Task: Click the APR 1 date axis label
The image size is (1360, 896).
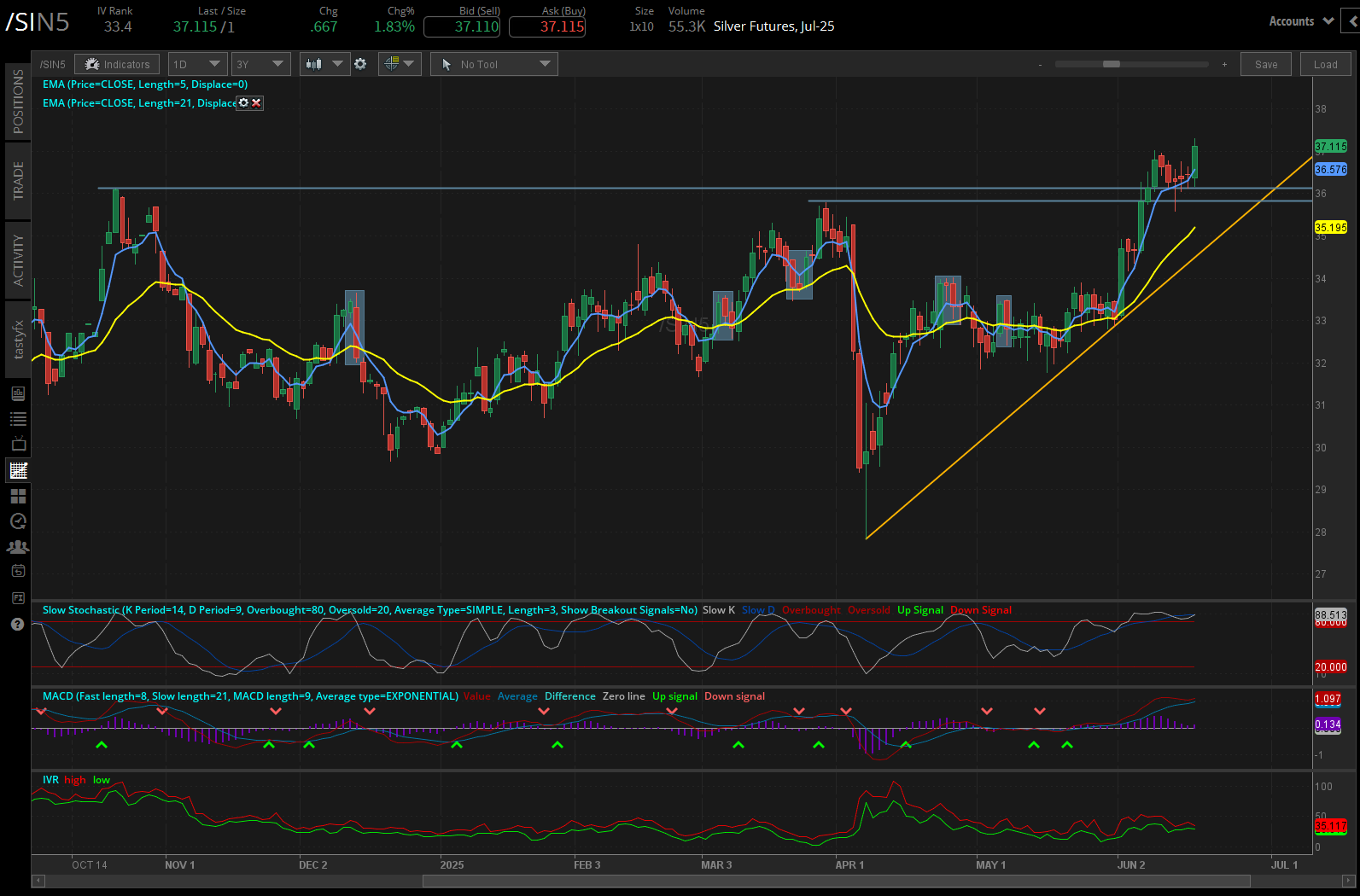Action: 849,865
